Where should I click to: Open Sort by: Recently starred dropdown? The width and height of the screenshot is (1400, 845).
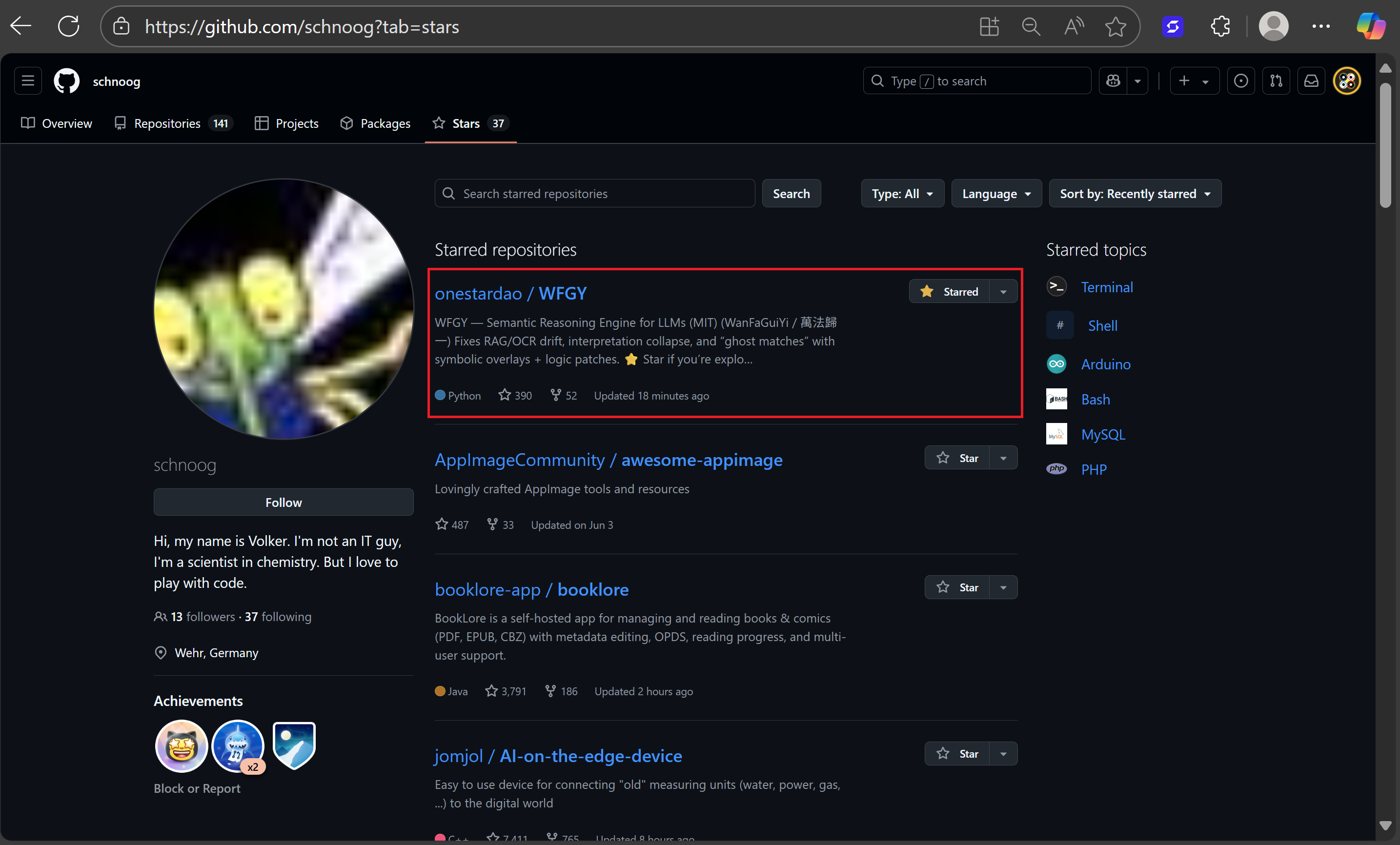pos(1135,194)
